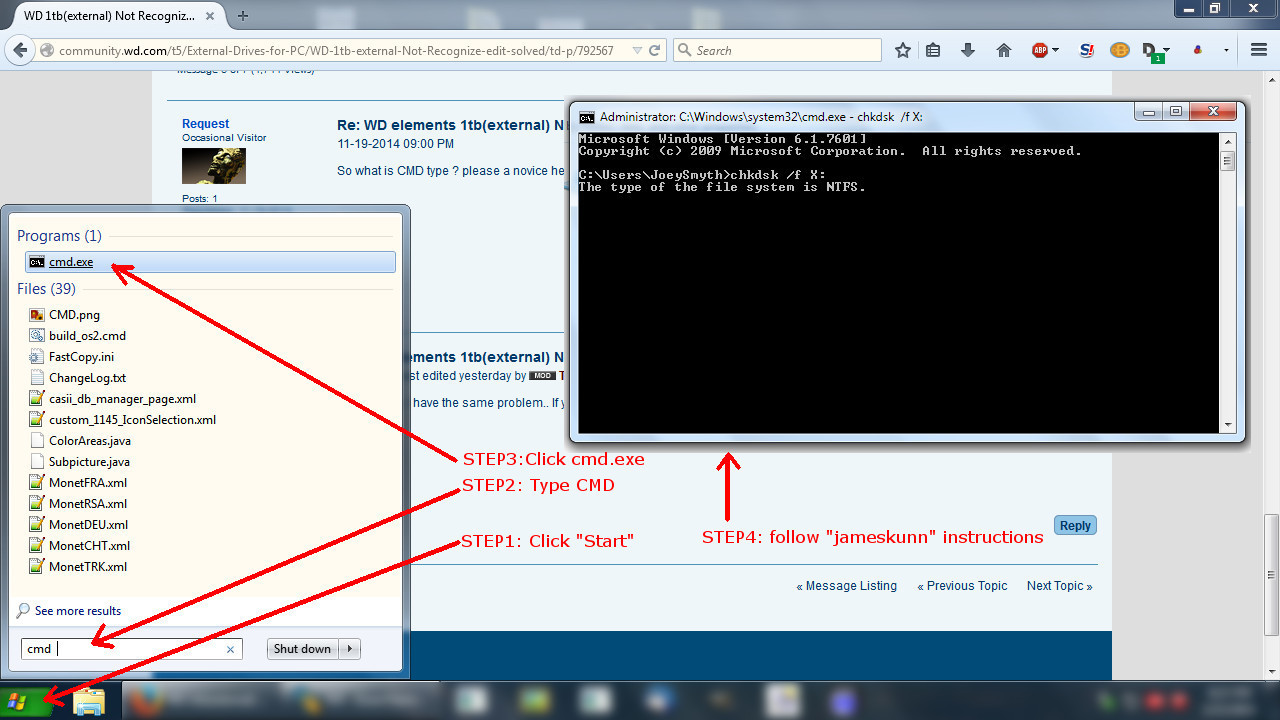Click the Shut down button

(302, 649)
